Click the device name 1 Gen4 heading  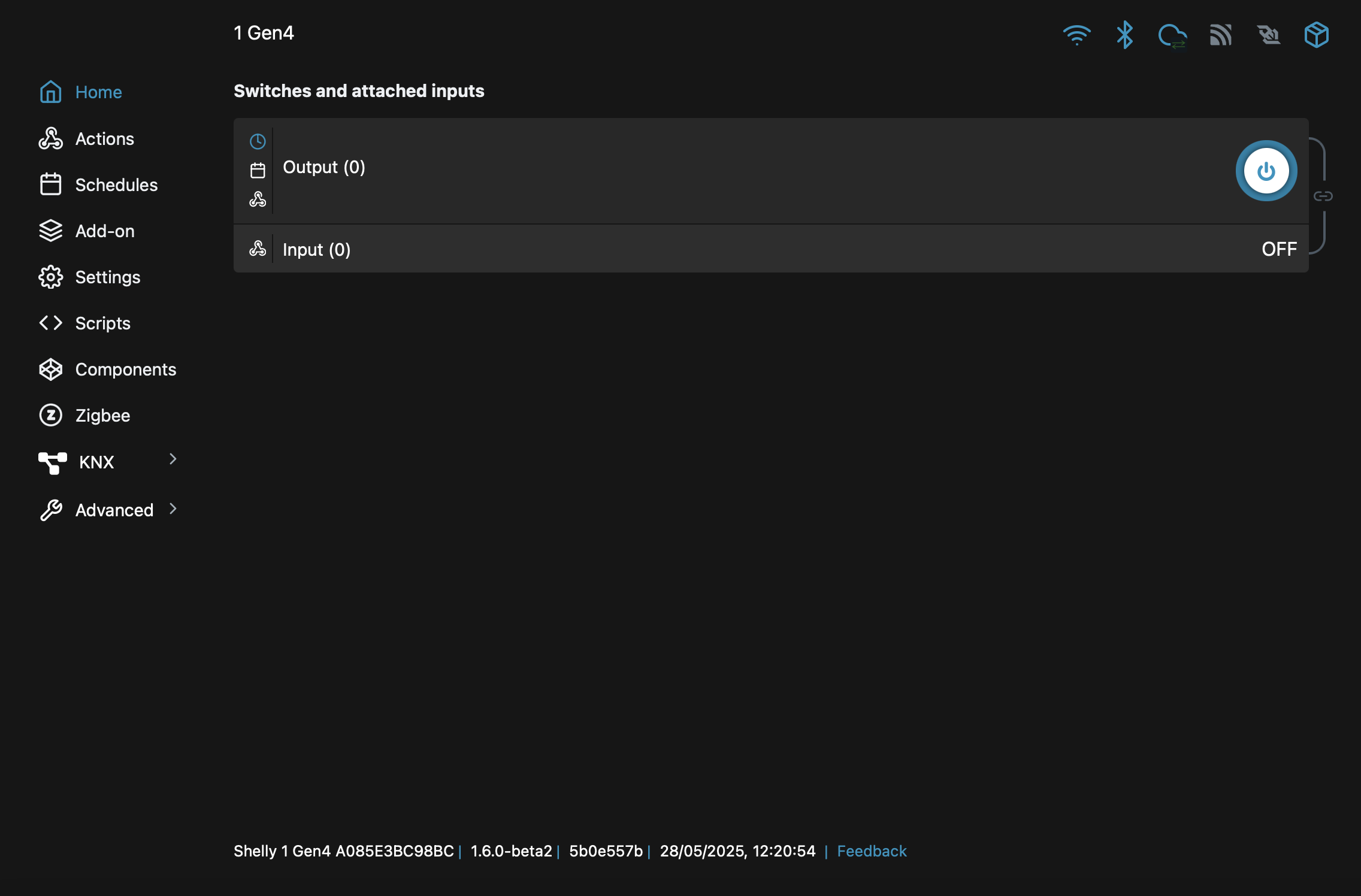click(x=264, y=33)
